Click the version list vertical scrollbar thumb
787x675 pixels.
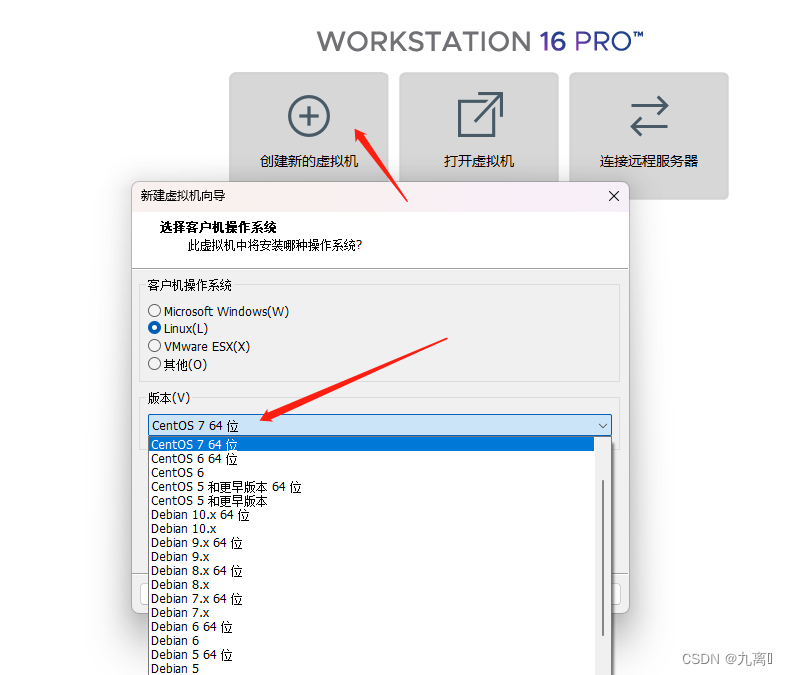(x=603, y=558)
